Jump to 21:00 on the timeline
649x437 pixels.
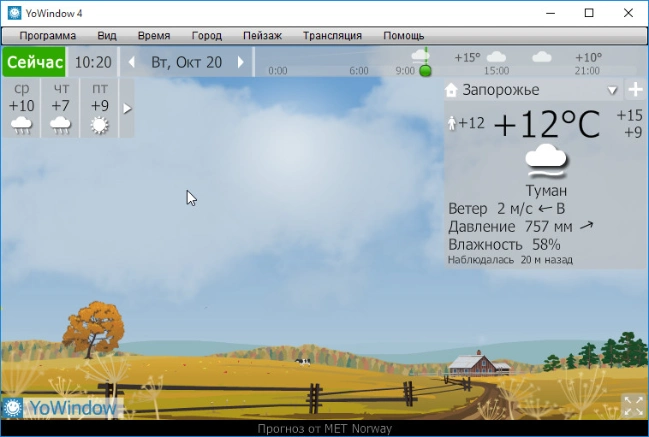click(587, 71)
